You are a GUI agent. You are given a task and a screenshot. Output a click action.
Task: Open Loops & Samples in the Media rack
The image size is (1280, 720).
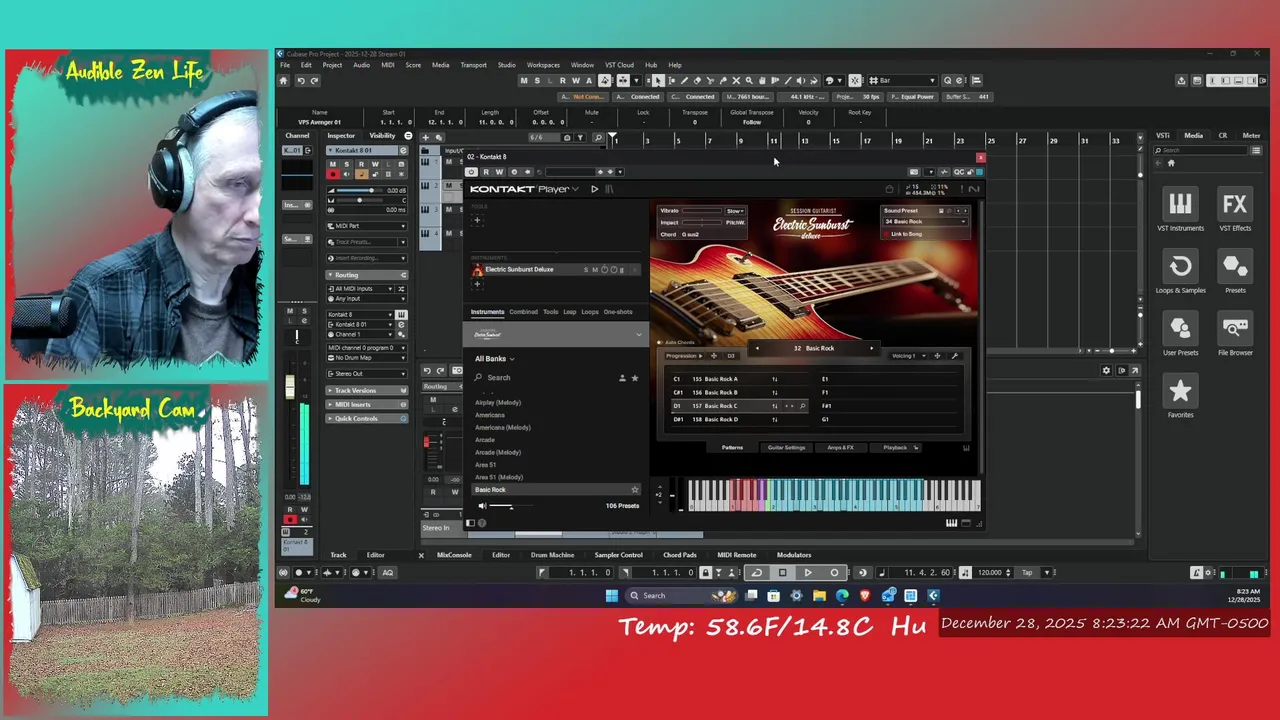coord(1180,272)
